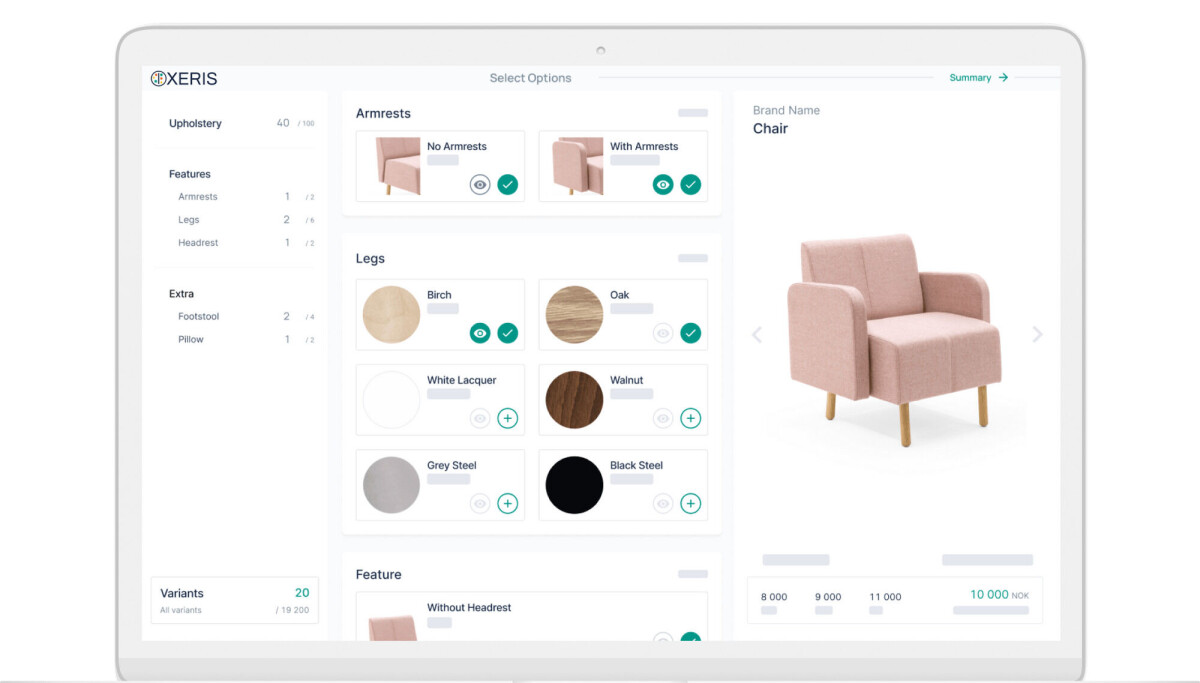
Task: Add Black Steel legs using plus icon
Action: click(x=691, y=503)
